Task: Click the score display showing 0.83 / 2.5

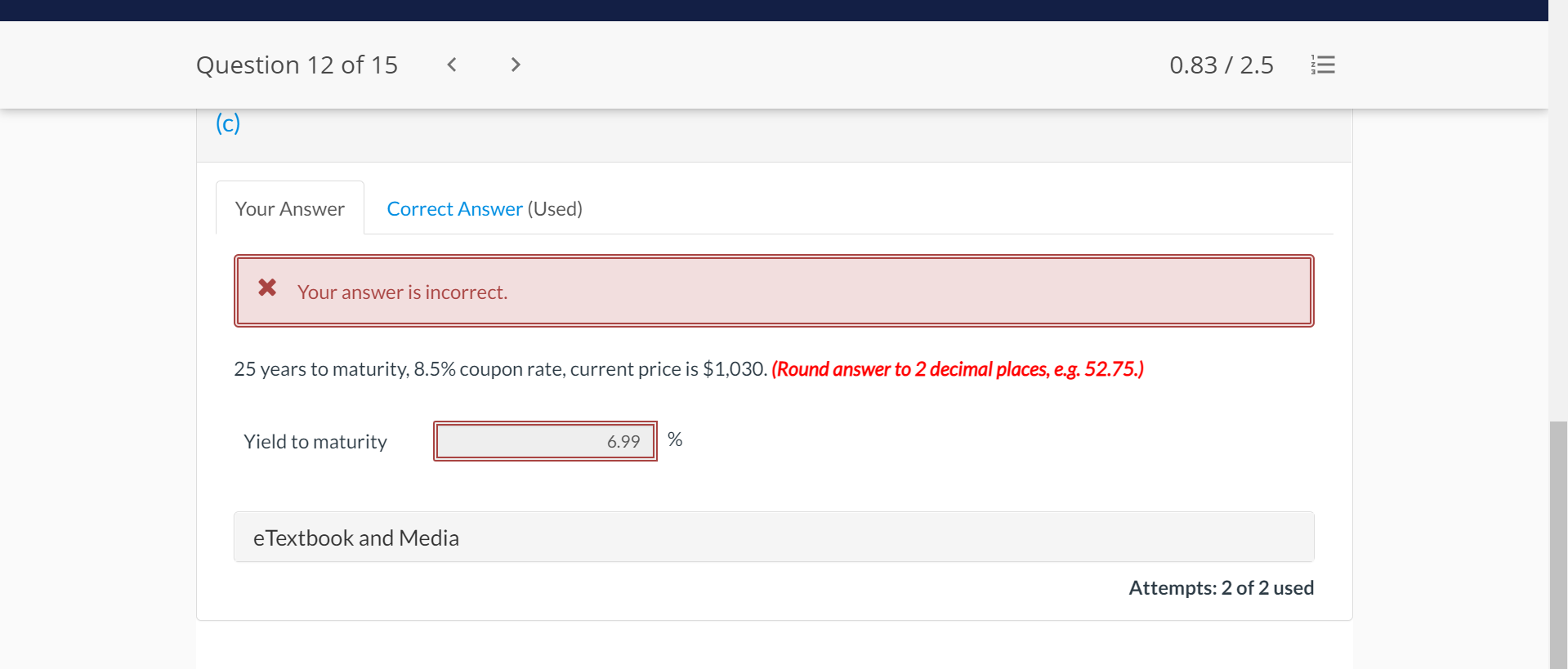Action: click(x=1221, y=65)
